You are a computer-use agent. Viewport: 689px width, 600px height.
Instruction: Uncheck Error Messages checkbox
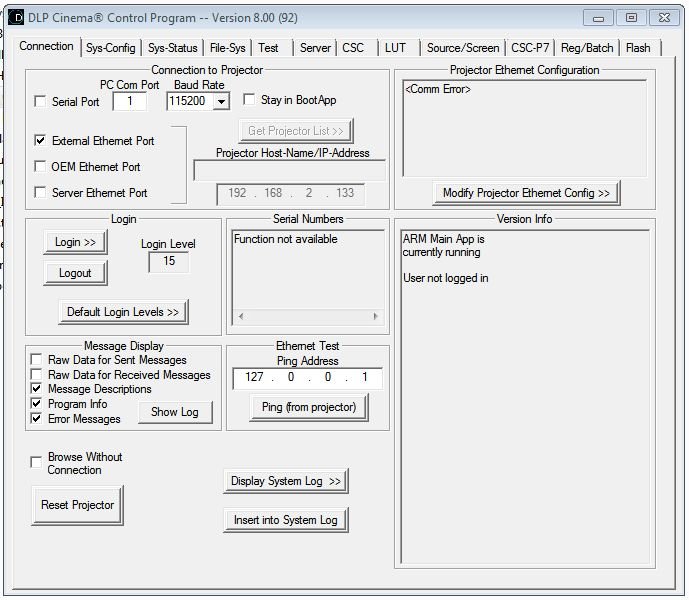pyautogui.click(x=36, y=418)
